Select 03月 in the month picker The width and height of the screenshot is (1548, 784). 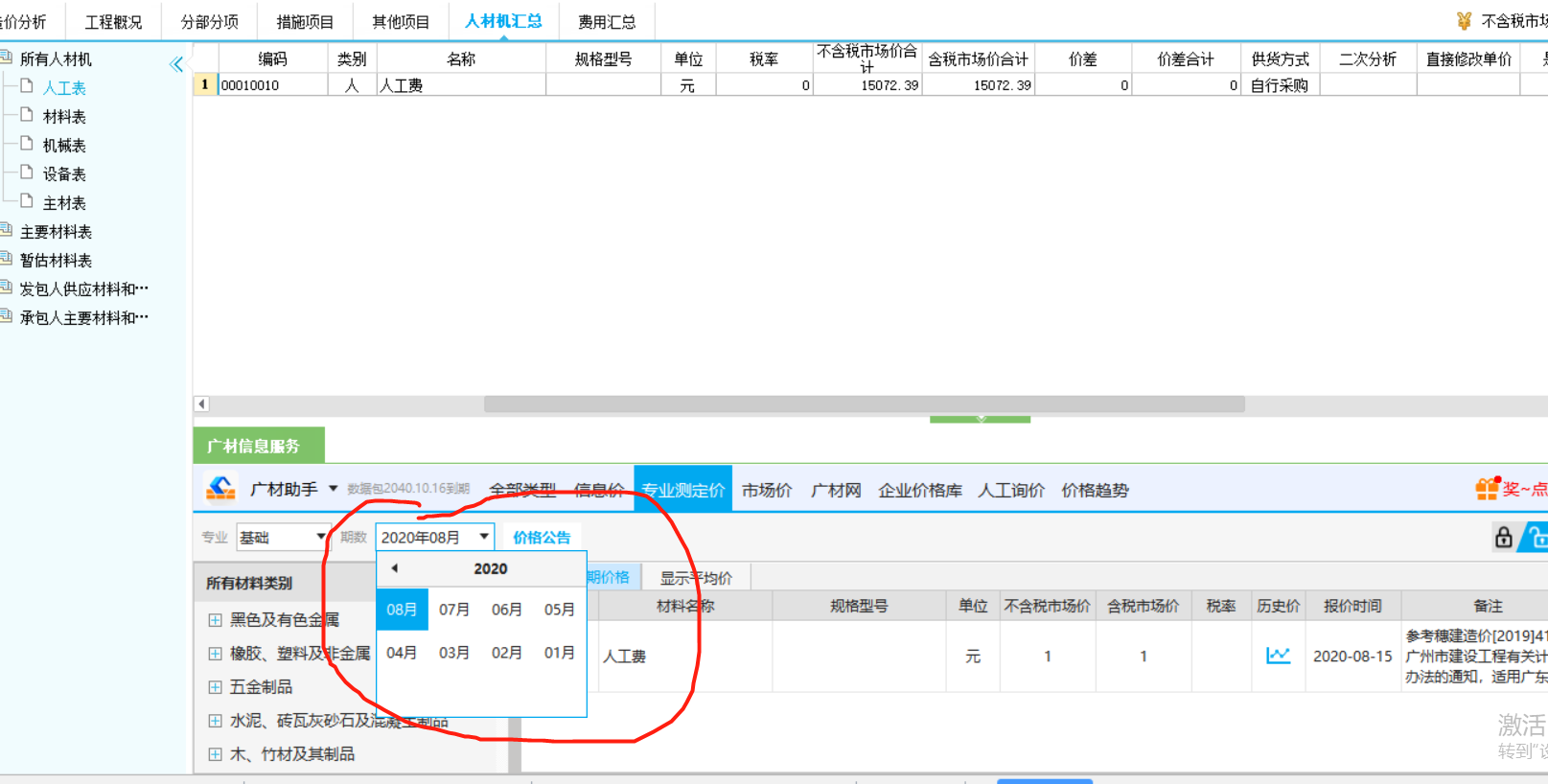(x=454, y=653)
